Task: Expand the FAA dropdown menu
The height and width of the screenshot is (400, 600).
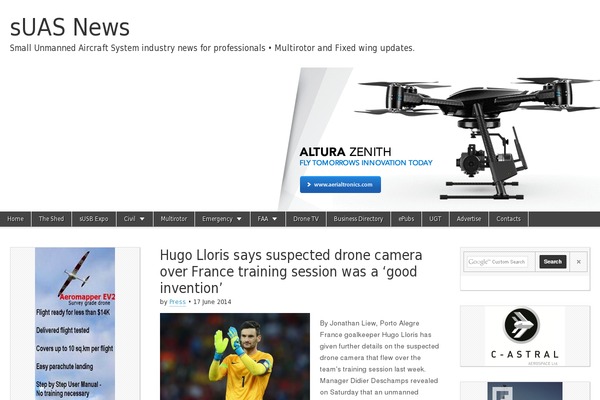Action: tap(267, 219)
